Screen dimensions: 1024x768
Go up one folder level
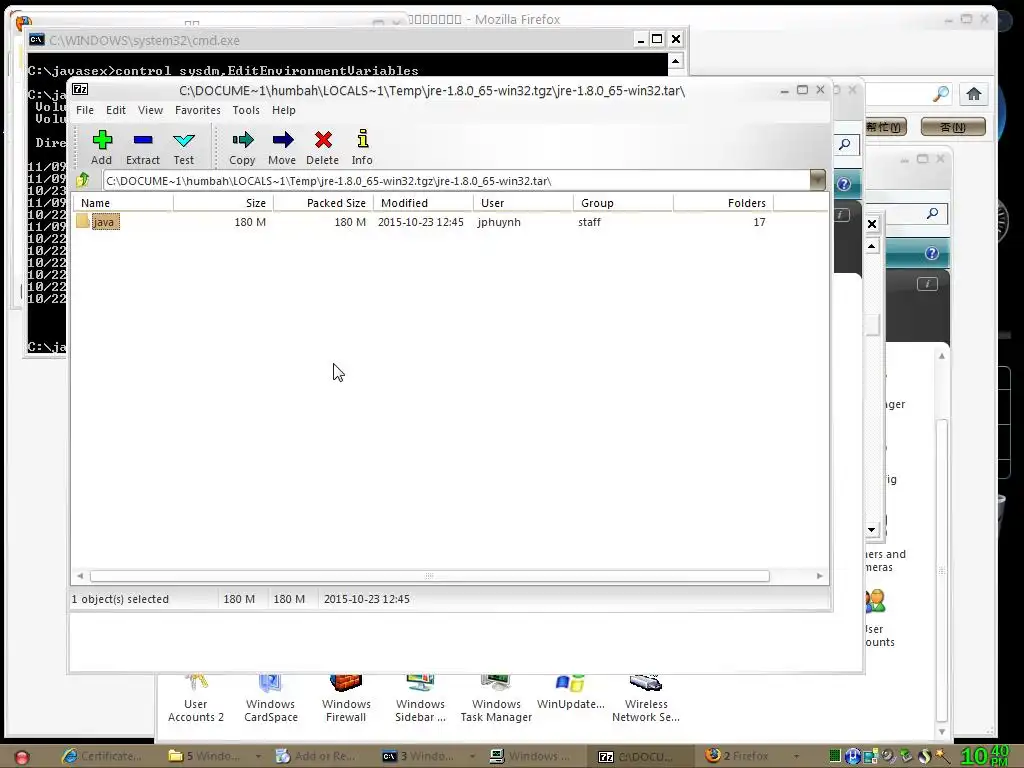click(x=83, y=180)
